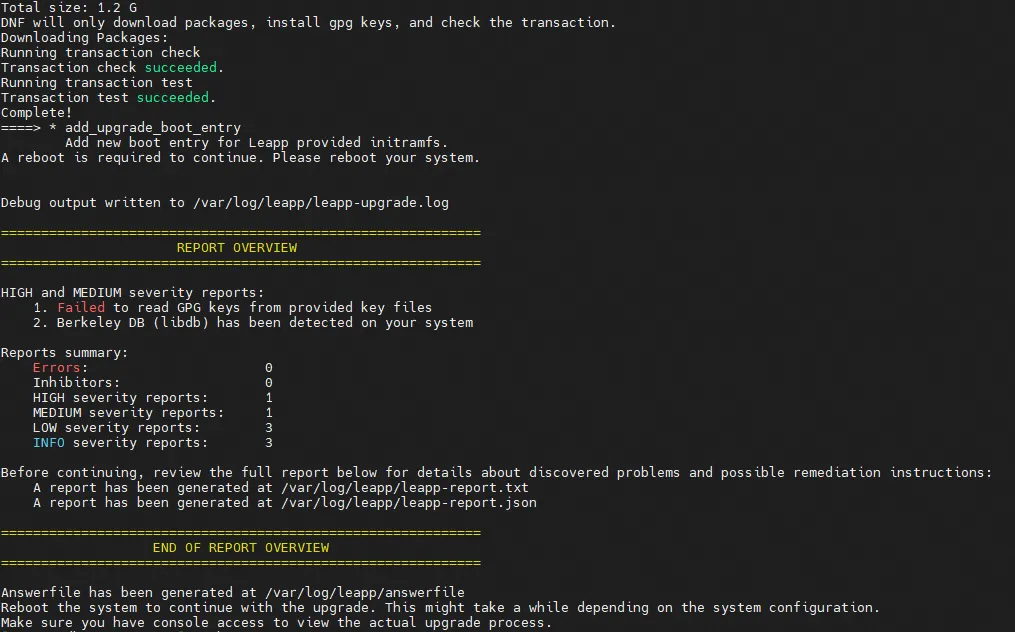Click 'Transaction check succeeded.' line
The width and height of the screenshot is (1015, 632).
pos(112,67)
